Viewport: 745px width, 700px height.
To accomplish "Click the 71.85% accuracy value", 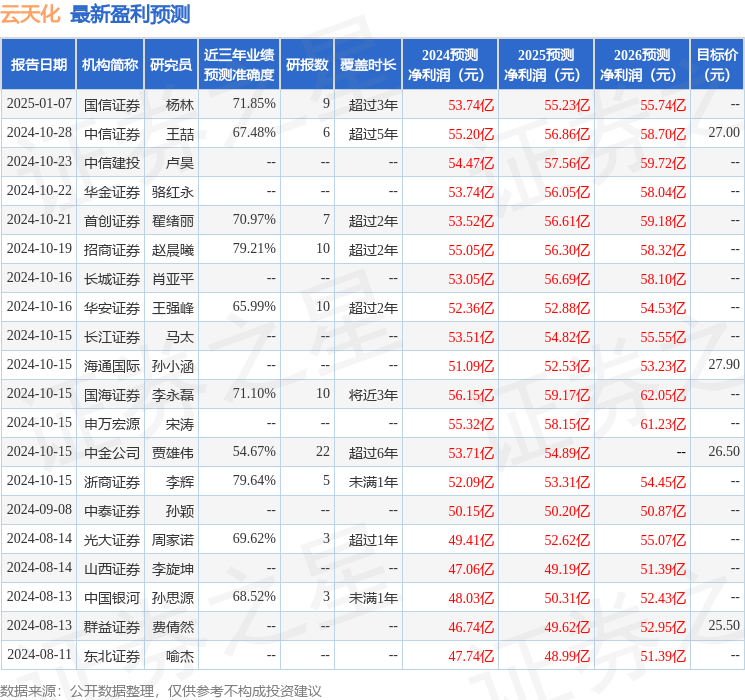I will tap(254, 104).
